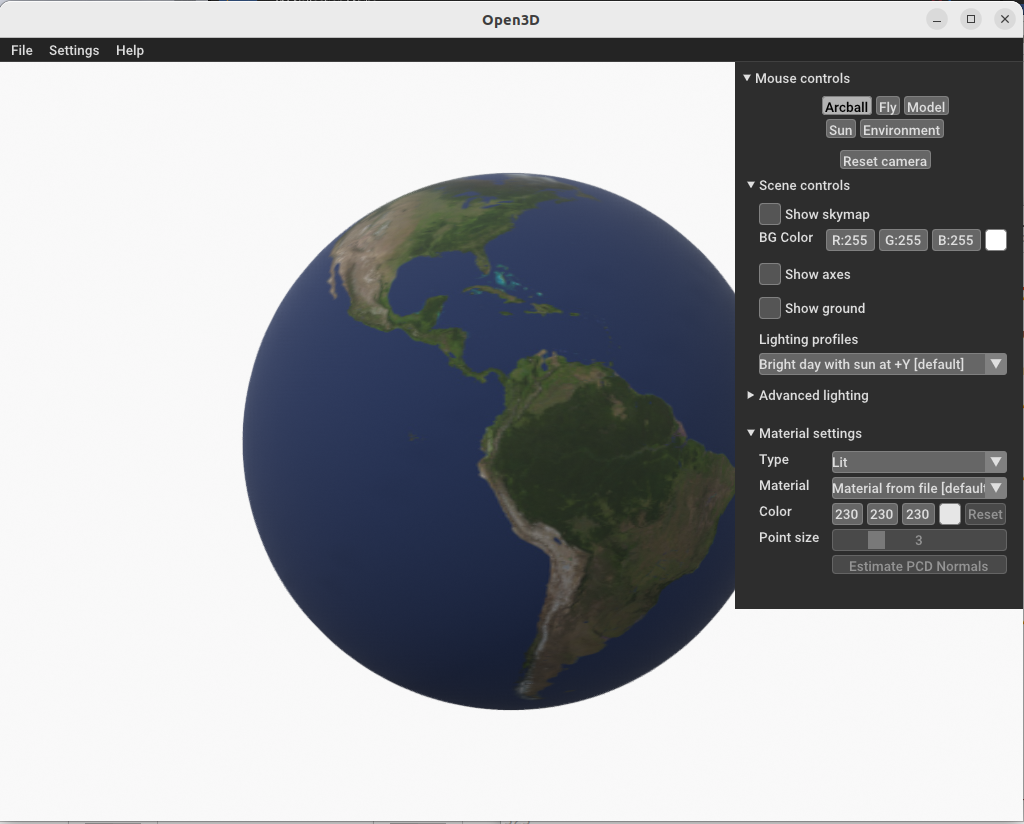The height and width of the screenshot is (824, 1024).
Task: Maximize the Open3D window
Action: coord(970,19)
